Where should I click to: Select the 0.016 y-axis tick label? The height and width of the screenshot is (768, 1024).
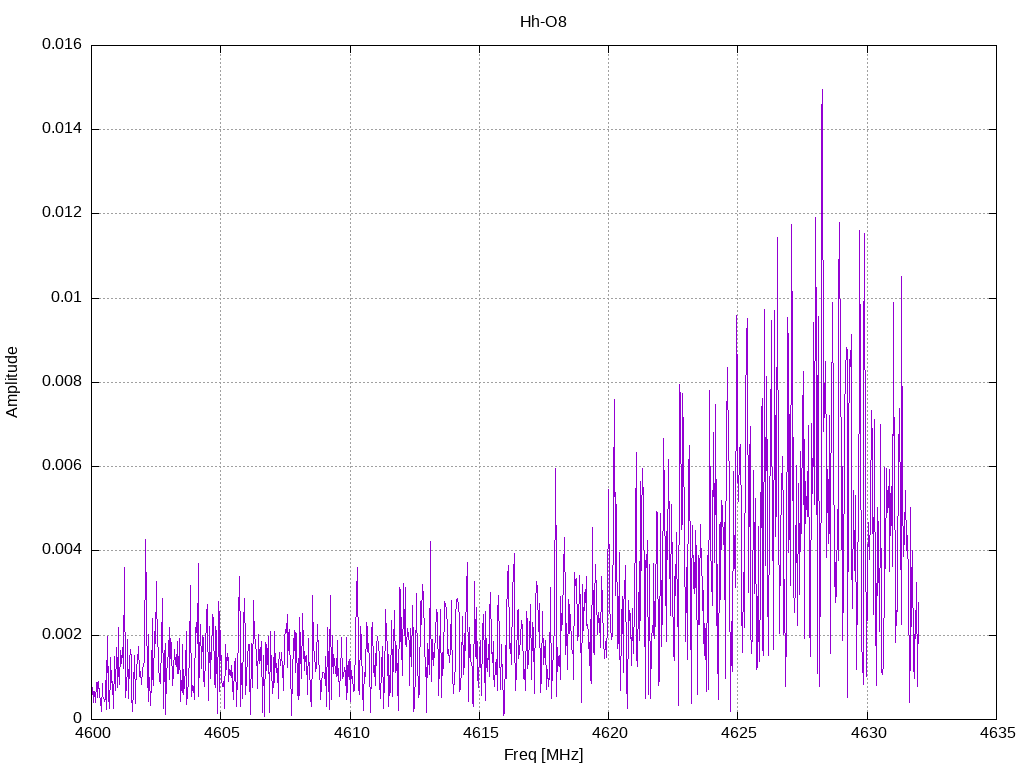(62, 45)
